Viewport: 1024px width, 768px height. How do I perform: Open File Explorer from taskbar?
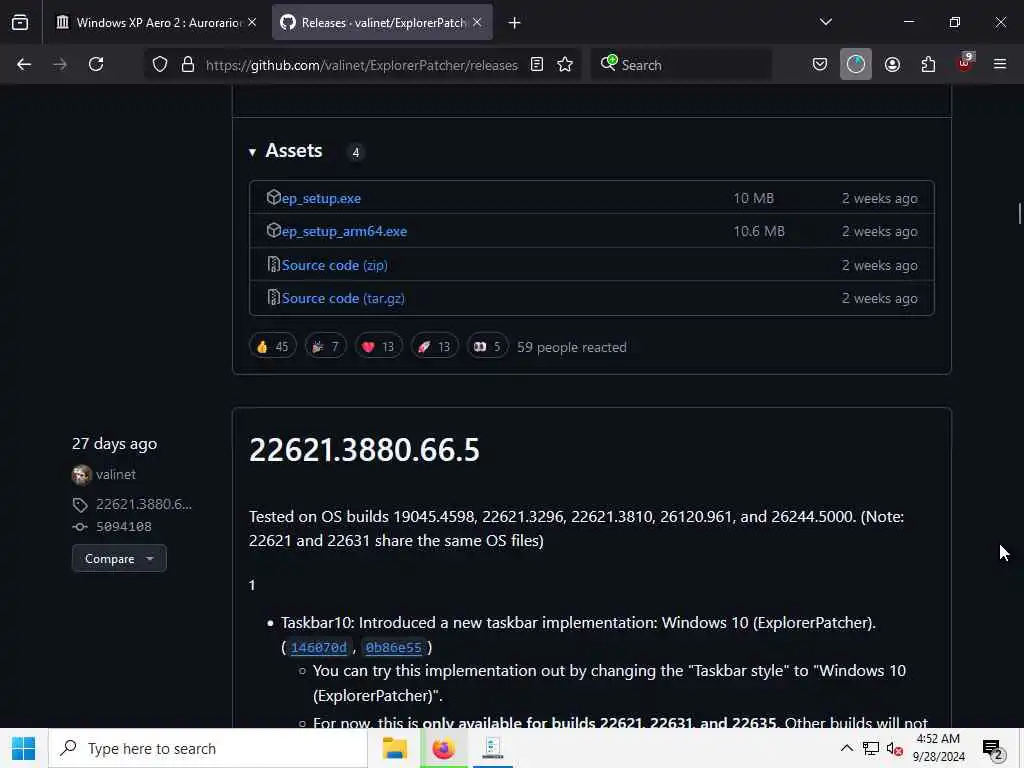tap(394, 748)
